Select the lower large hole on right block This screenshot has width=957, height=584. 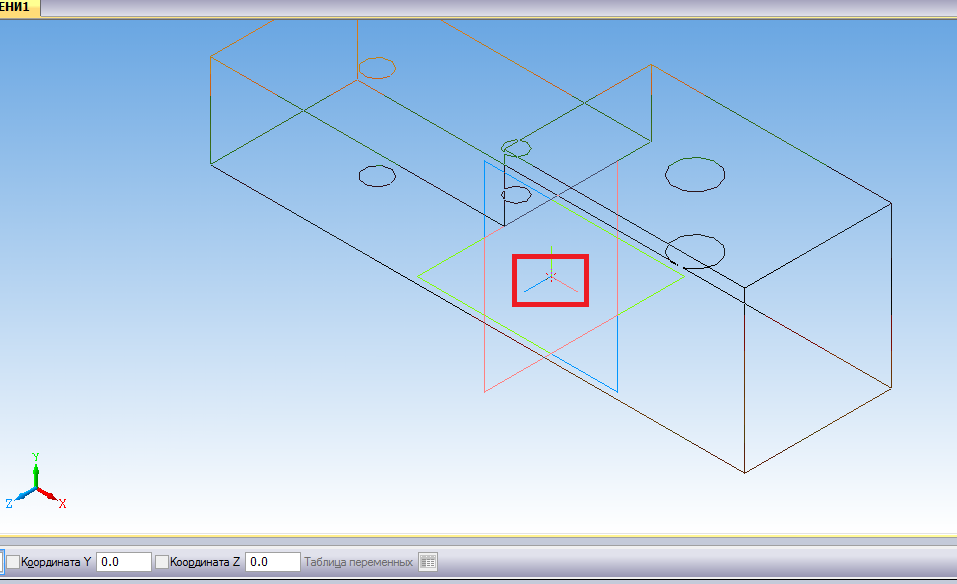(x=695, y=250)
